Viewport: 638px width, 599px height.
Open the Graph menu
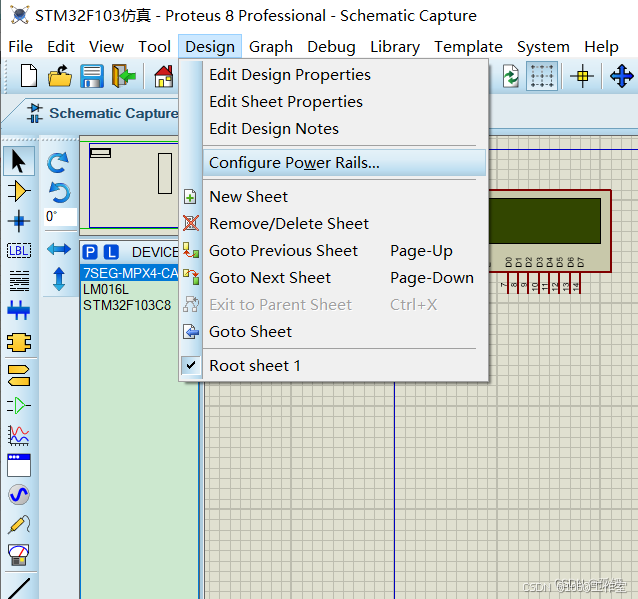271,47
